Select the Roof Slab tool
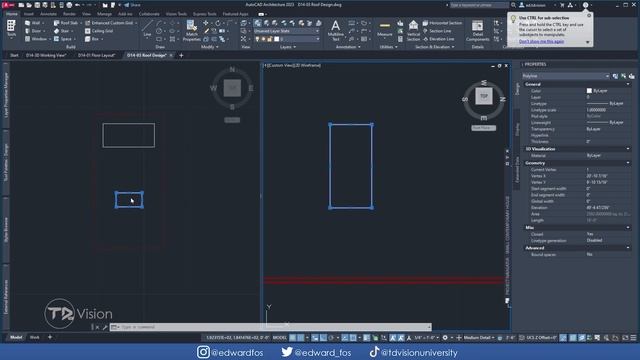The image size is (640, 360). pos(66,23)
